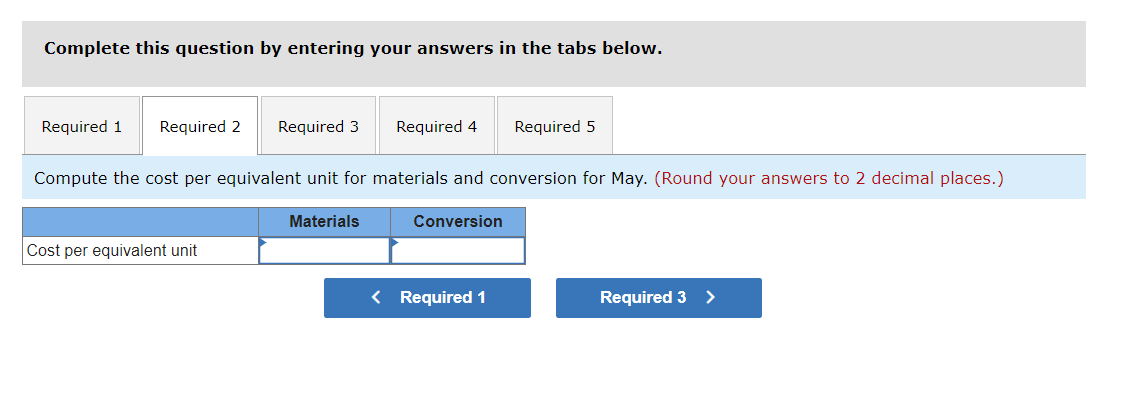The image size is (1147, 410).
Task: Select the Required 2 tab
Action: 200,127
